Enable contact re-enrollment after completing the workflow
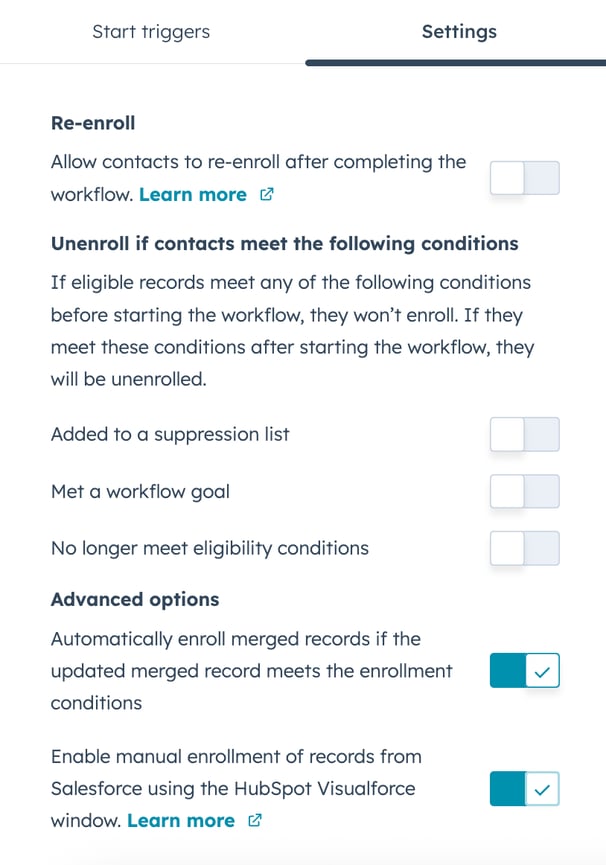The image size is (606, 865). pyautogui.click(x=524, y=177)
